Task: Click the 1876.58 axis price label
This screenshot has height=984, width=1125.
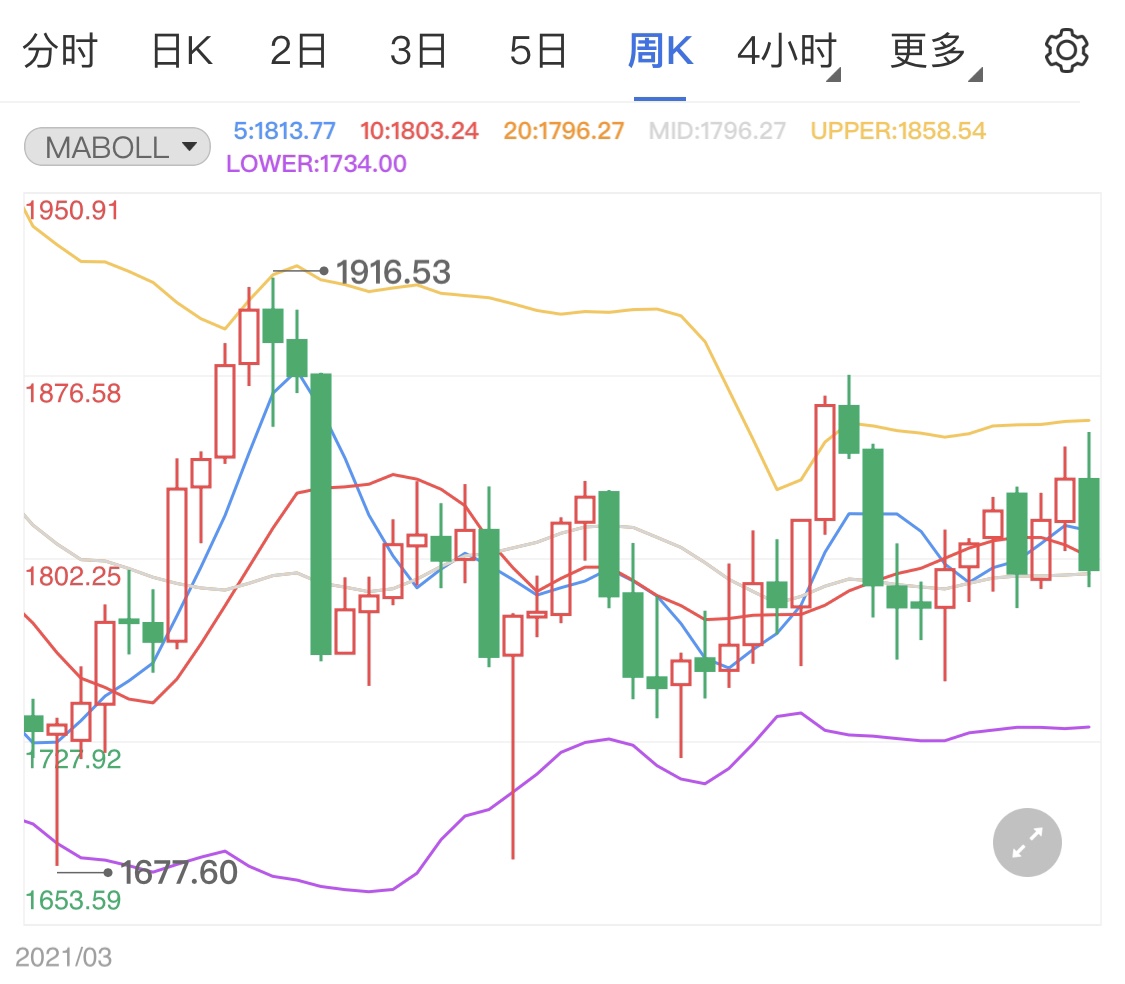Action: tap(73, 393)
